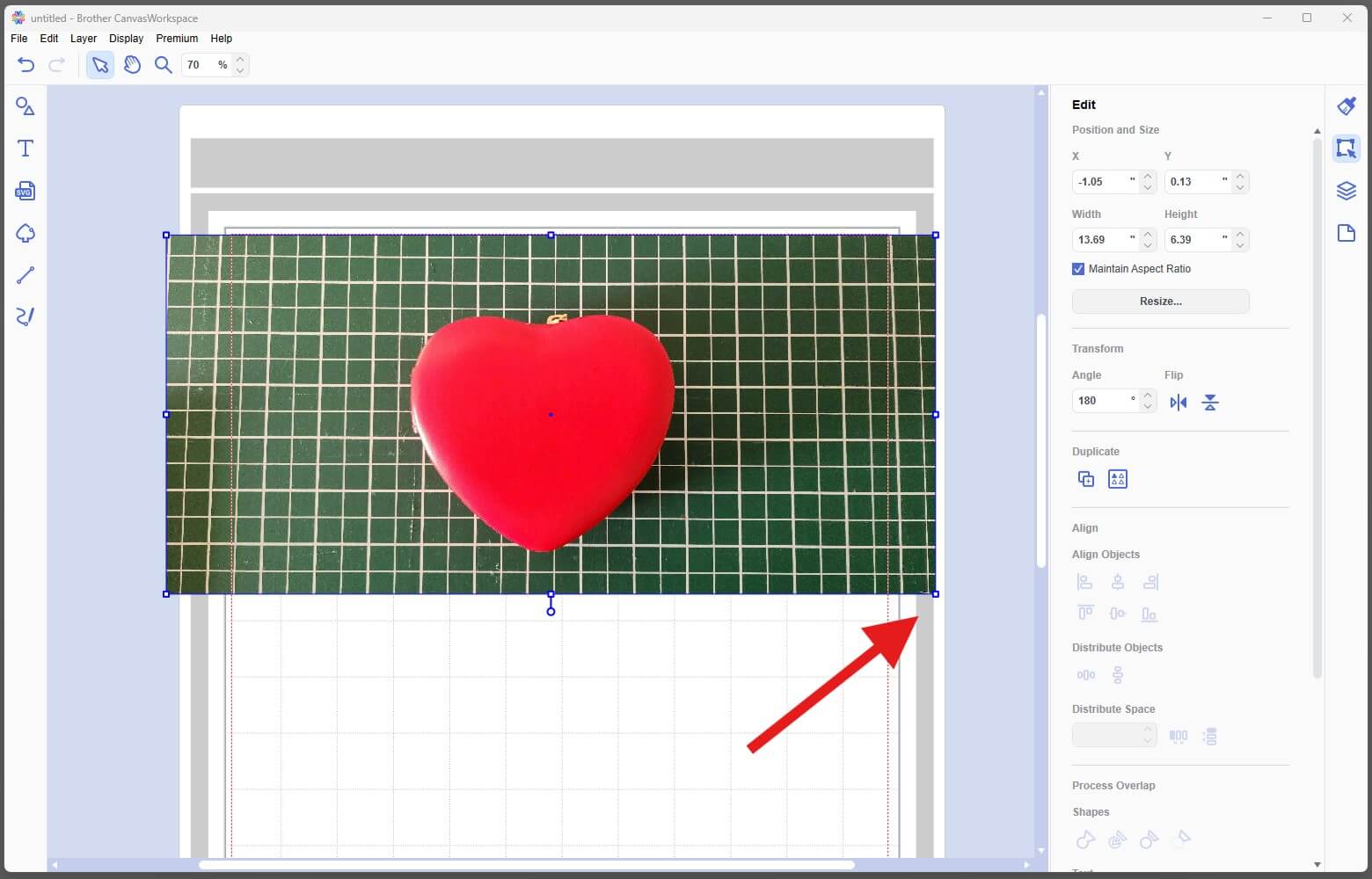Increase the X position value
This screenshot has width=1372, height=879.
(1148, 176)
